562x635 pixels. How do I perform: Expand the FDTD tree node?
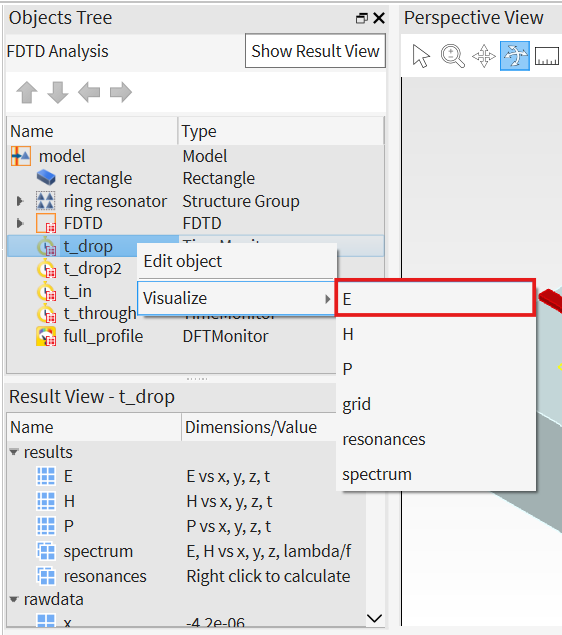point(19,223)
